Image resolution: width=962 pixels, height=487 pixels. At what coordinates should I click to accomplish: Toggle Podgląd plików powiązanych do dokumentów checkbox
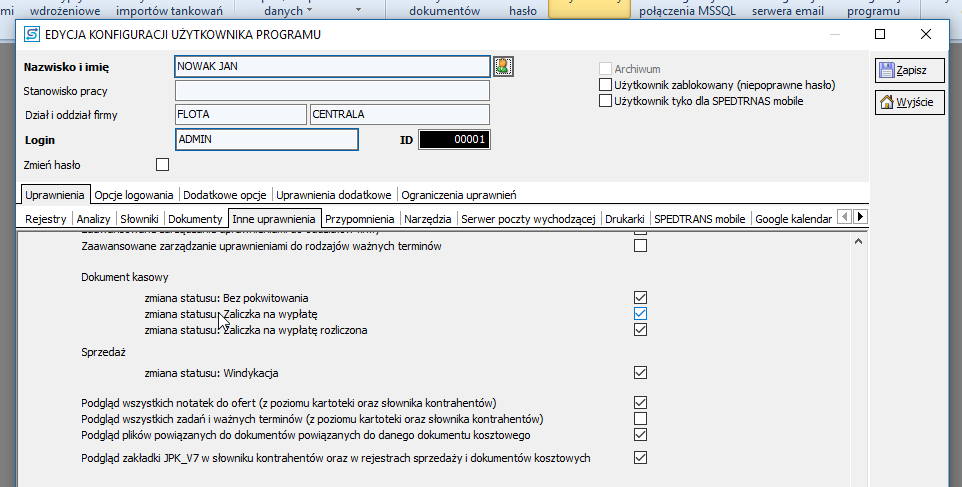[x=641, y=435]
